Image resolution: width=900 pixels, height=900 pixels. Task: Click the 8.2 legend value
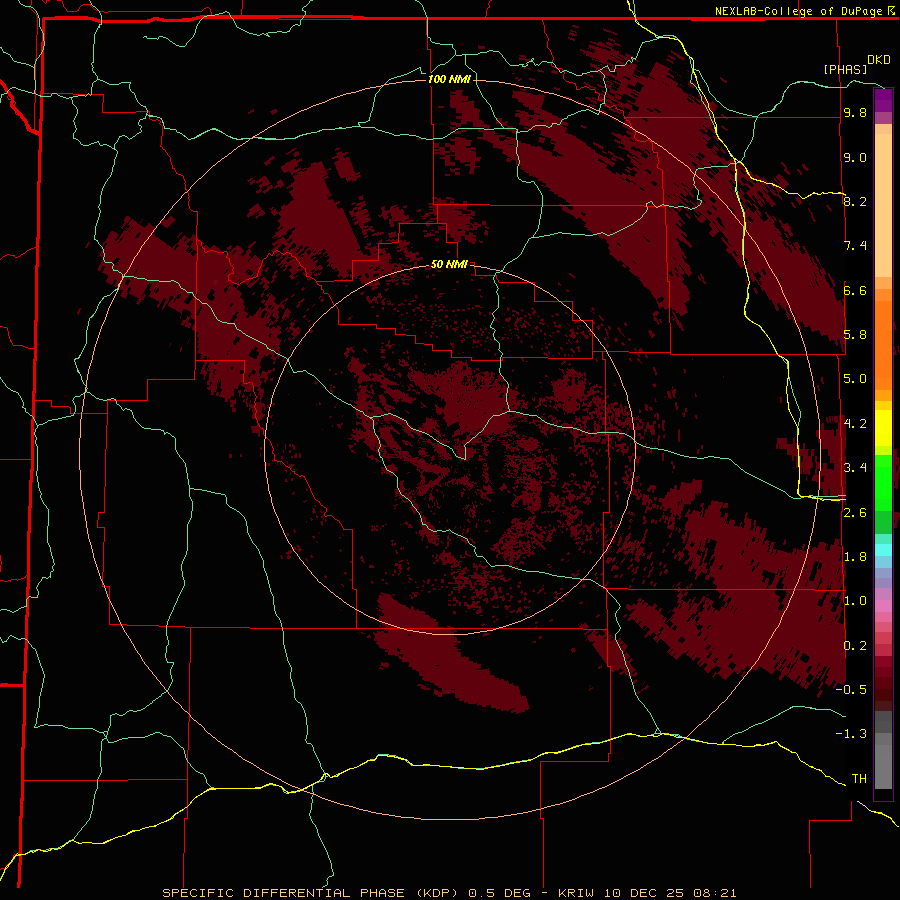click(x=855, y=201)
